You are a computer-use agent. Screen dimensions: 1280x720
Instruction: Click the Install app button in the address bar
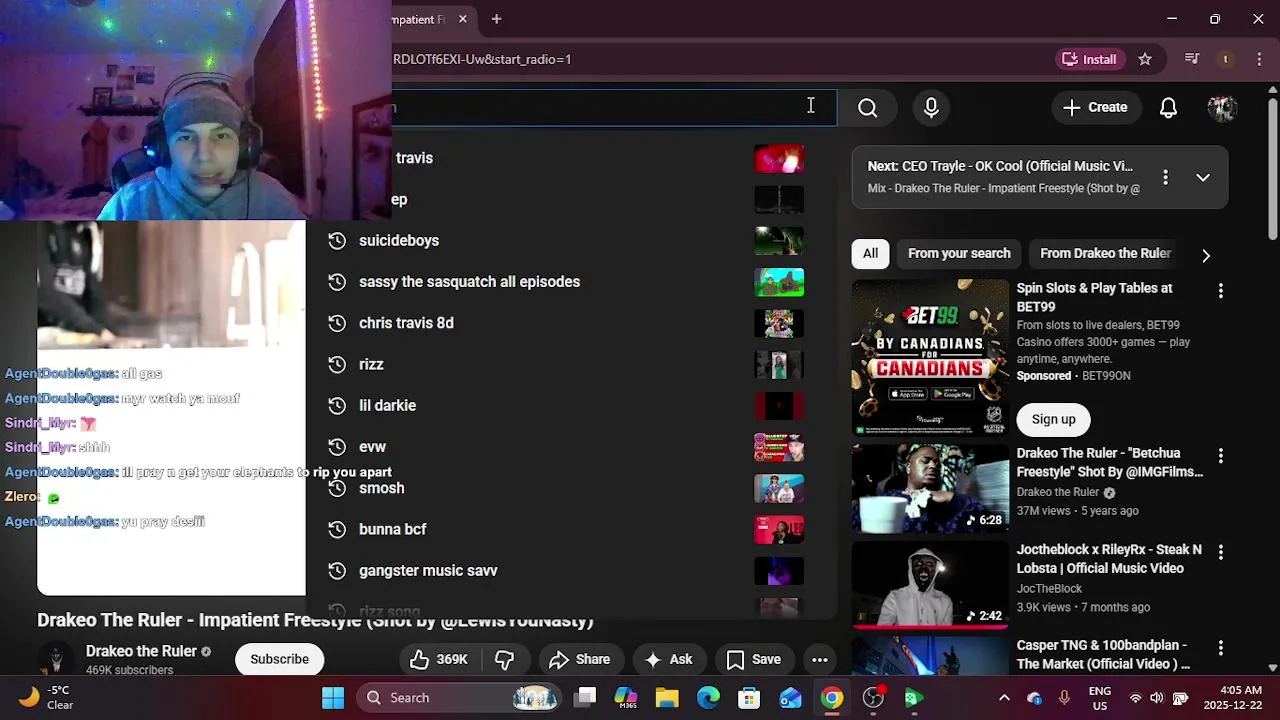click(1090, 59)
